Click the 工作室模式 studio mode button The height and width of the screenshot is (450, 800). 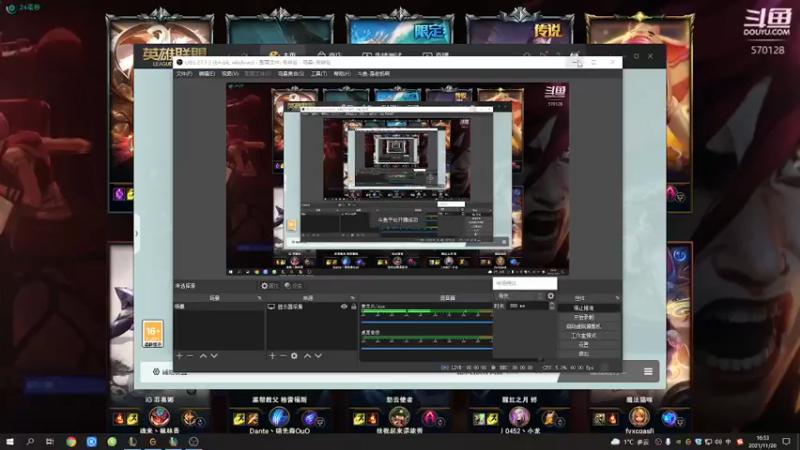pos(589,336)
